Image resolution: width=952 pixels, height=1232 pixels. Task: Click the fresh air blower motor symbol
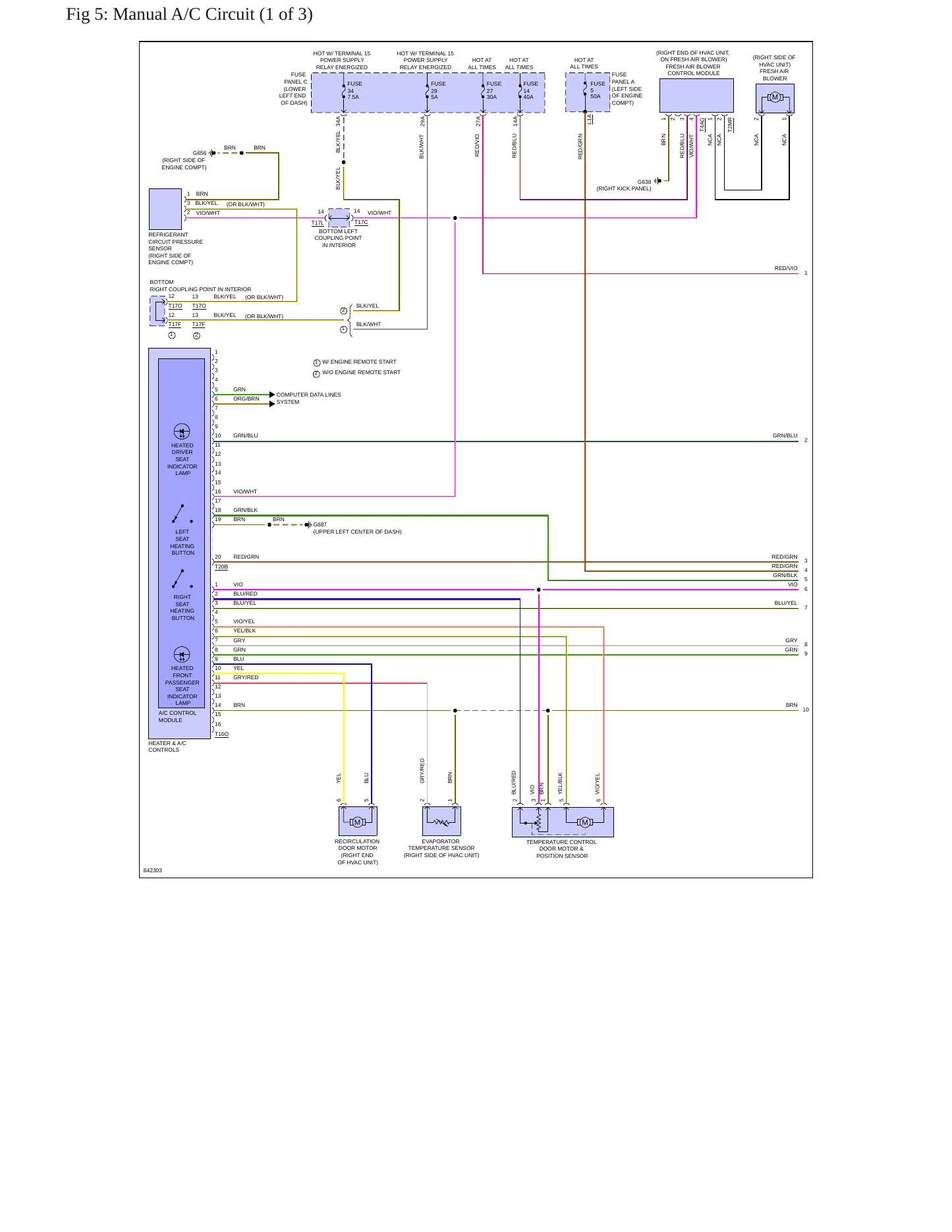775,98
